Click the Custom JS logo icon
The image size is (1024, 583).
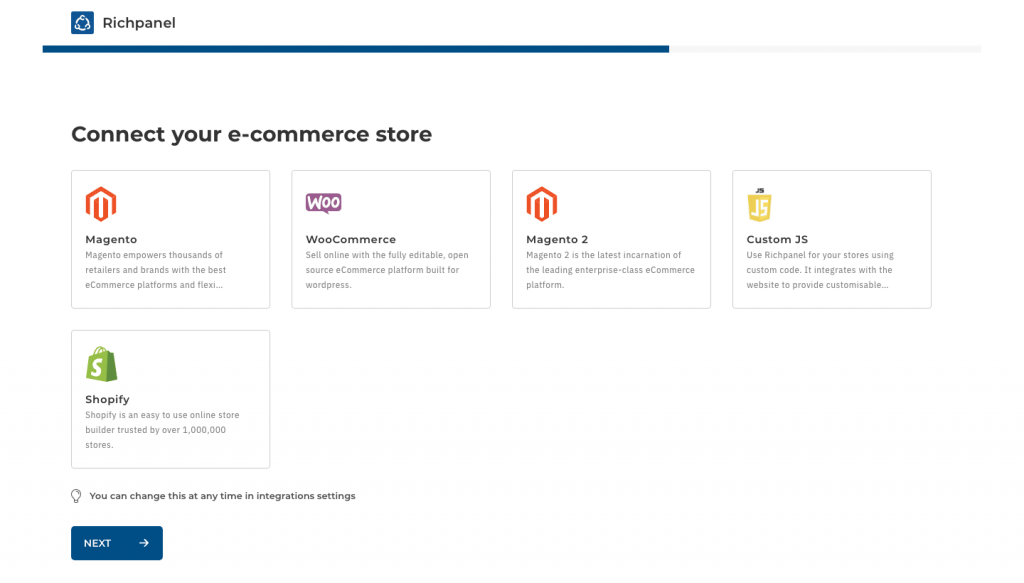pyautogui.click(x=762, y=203)
